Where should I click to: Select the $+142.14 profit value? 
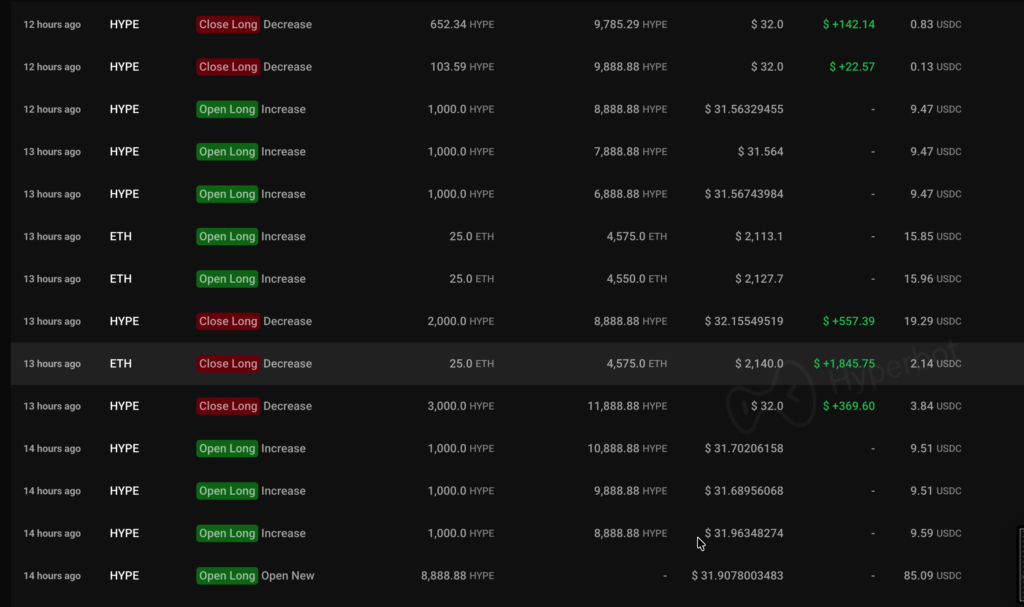point(848,24)
